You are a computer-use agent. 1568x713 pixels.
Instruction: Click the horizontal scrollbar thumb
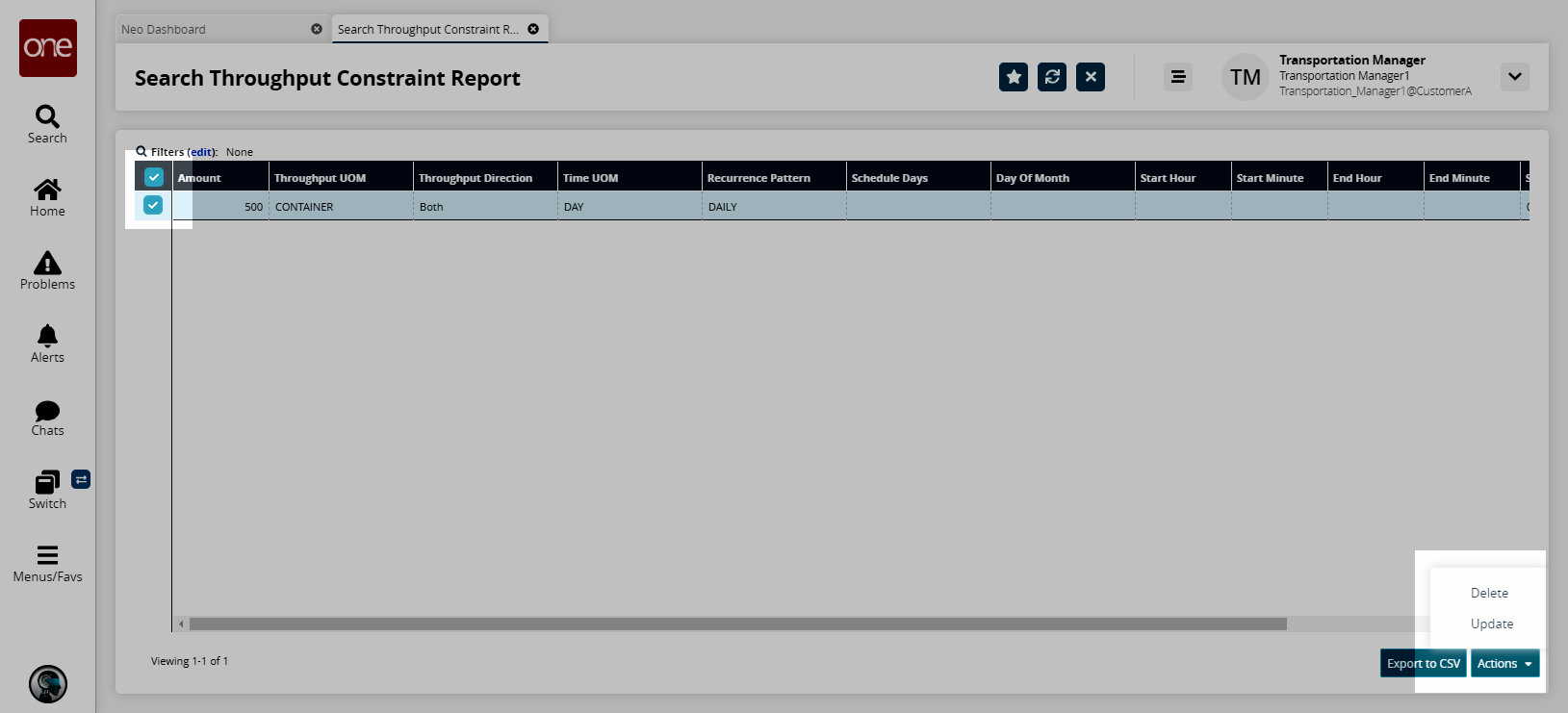click(738, 624)
